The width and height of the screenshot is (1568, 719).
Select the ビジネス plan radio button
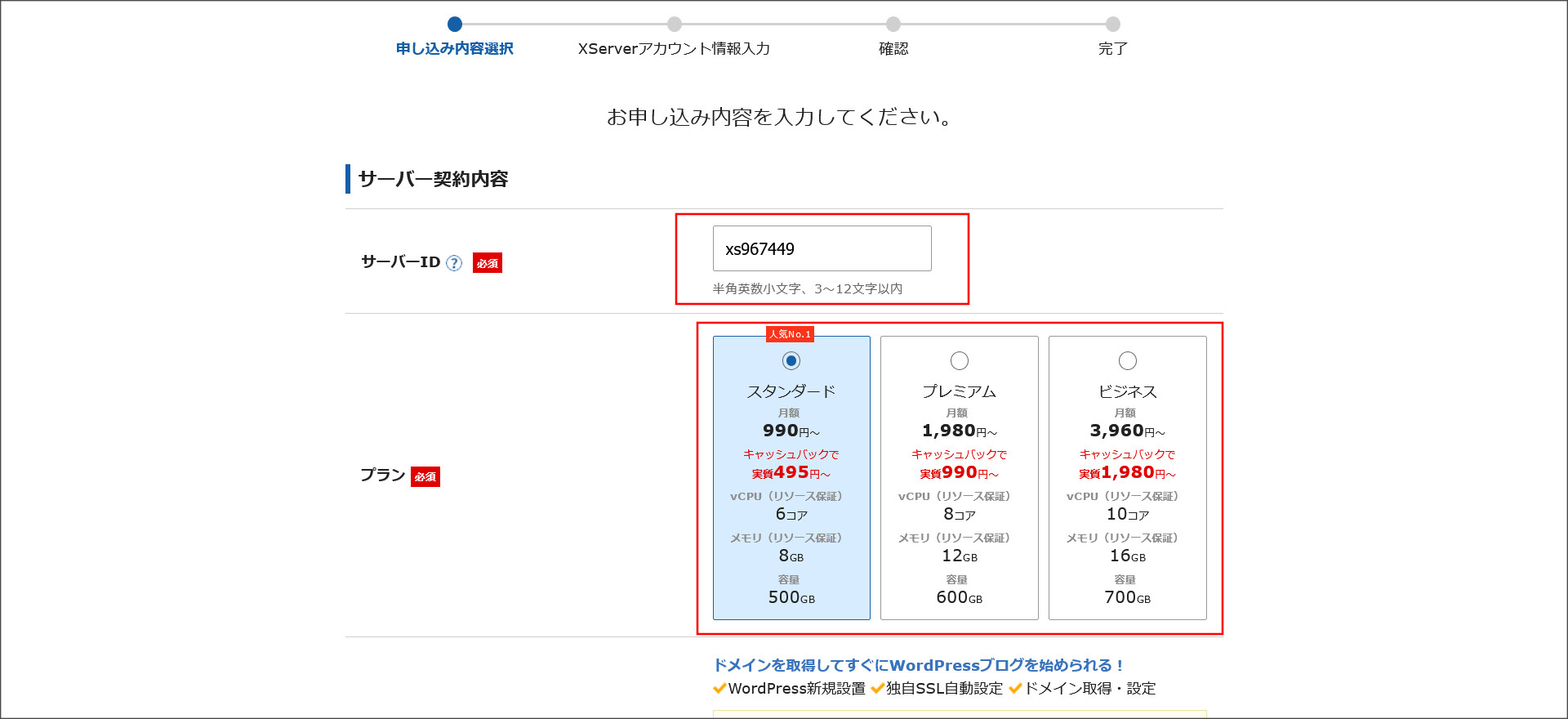pyautogui.click(x=1128, y=360)
